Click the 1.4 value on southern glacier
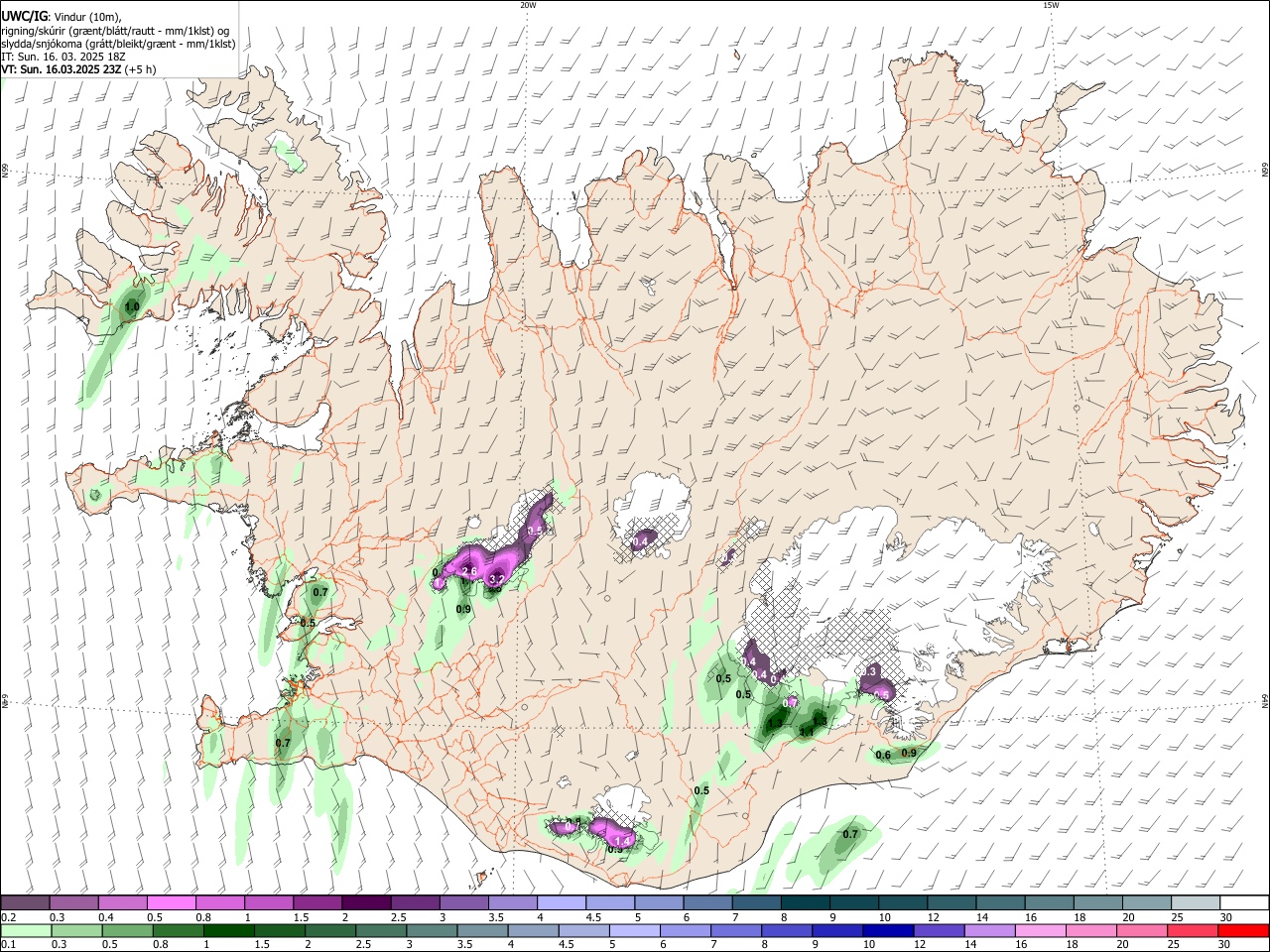The height and width of the screenshot is (952, 1270). 624,840
